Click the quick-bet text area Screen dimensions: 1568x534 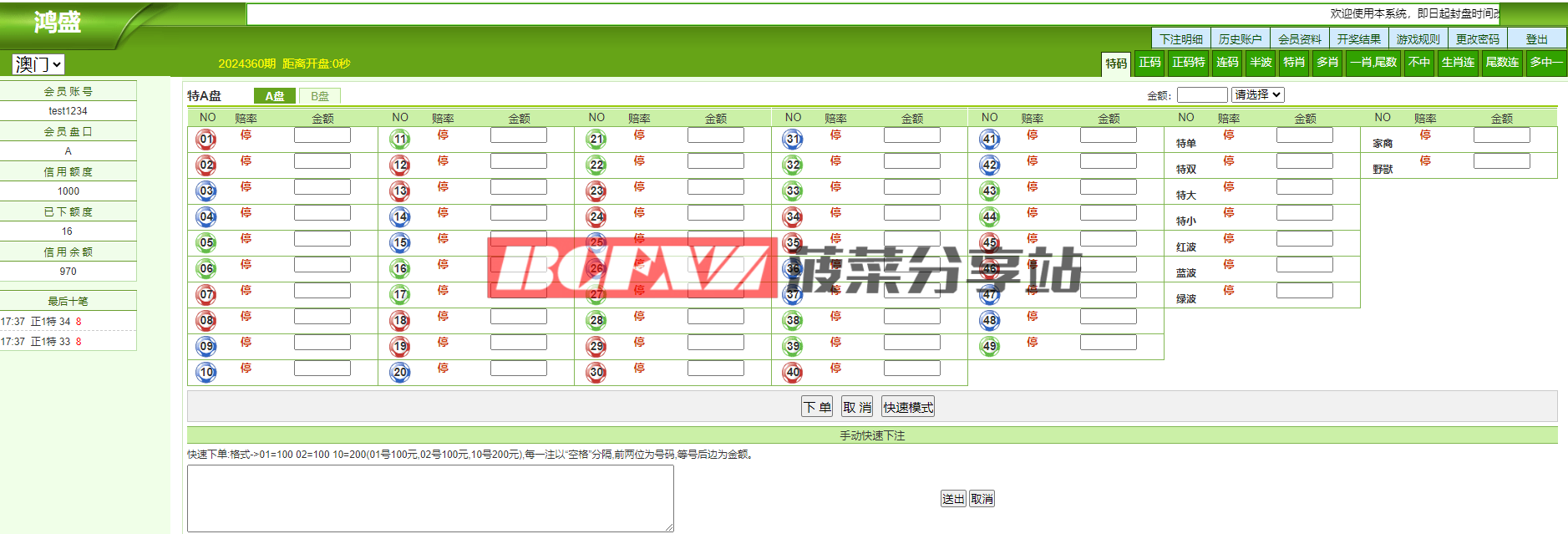[x=430, y=498]
